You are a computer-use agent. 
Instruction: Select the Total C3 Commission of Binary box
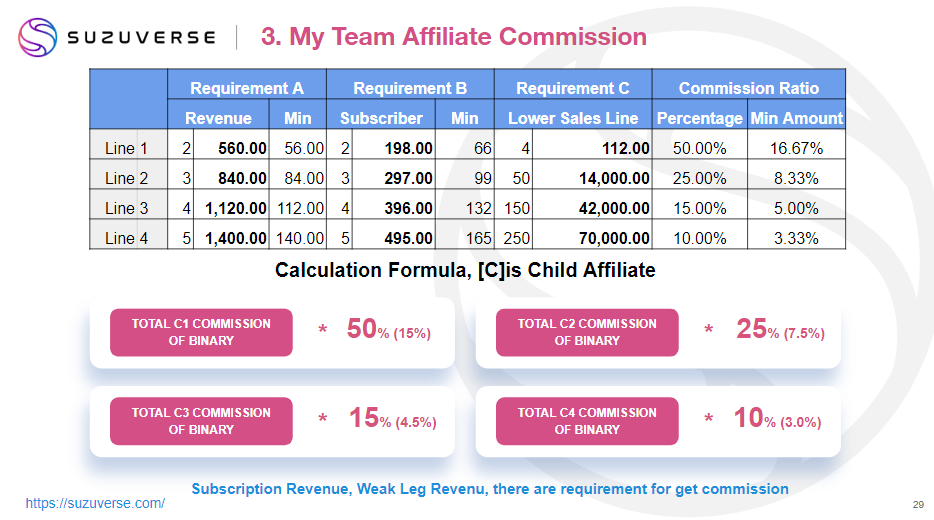[201, 421]
